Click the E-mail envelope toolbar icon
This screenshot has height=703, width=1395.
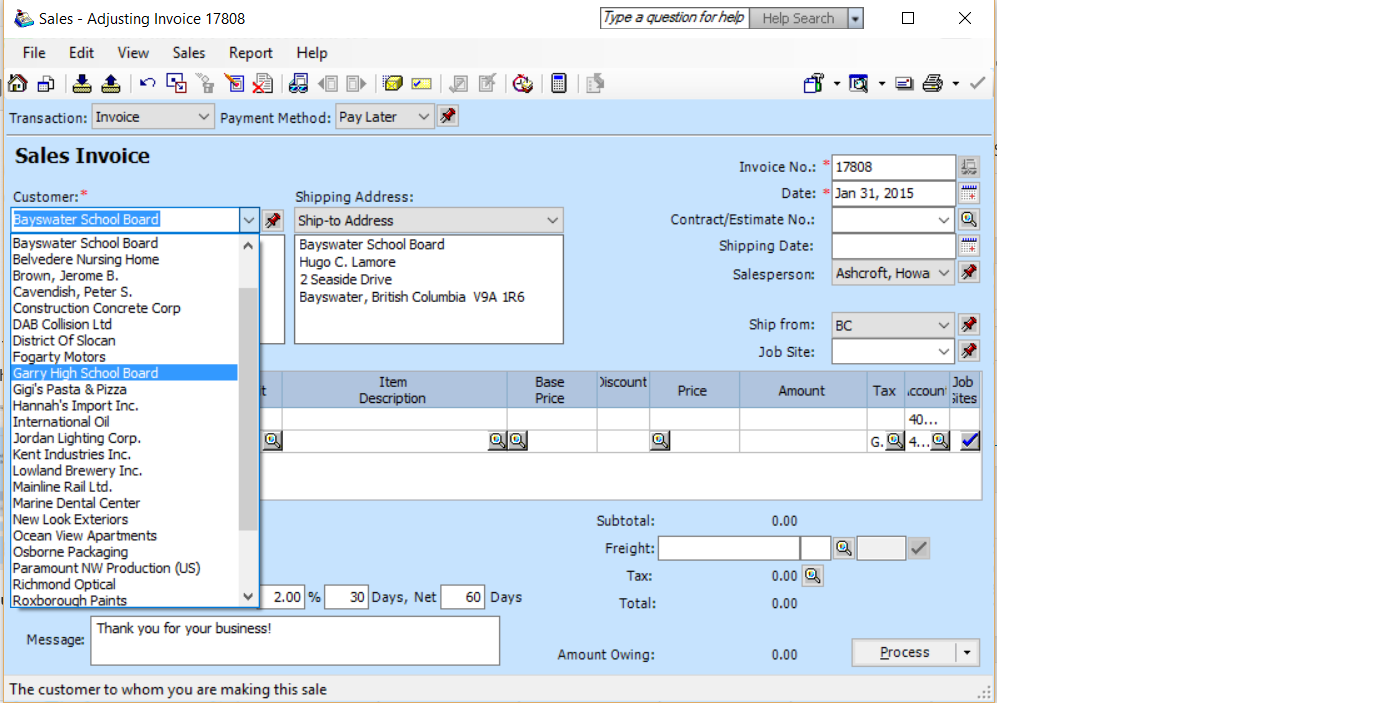click(904, 84)
